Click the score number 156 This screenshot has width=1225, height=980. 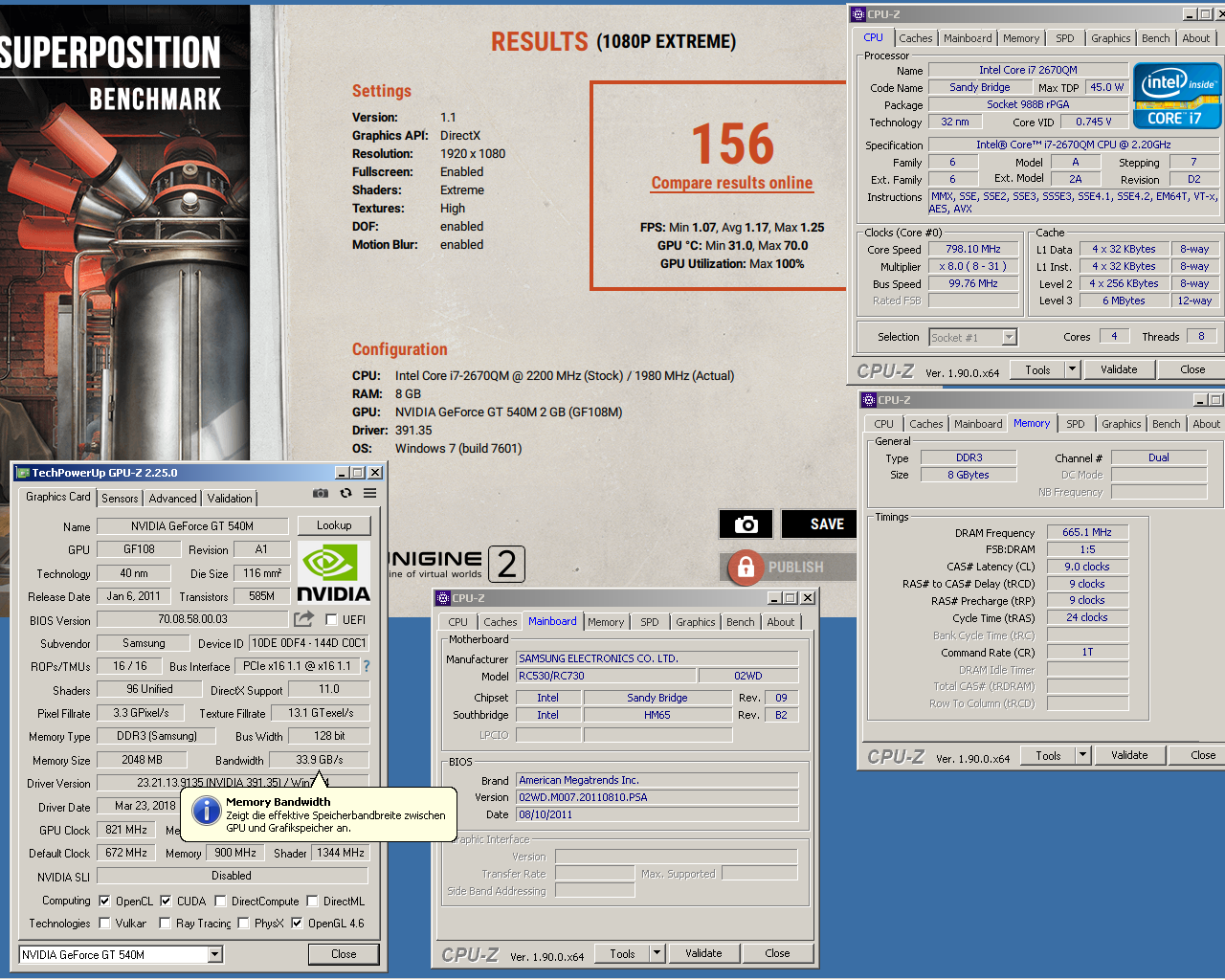(x=732, y=144)
